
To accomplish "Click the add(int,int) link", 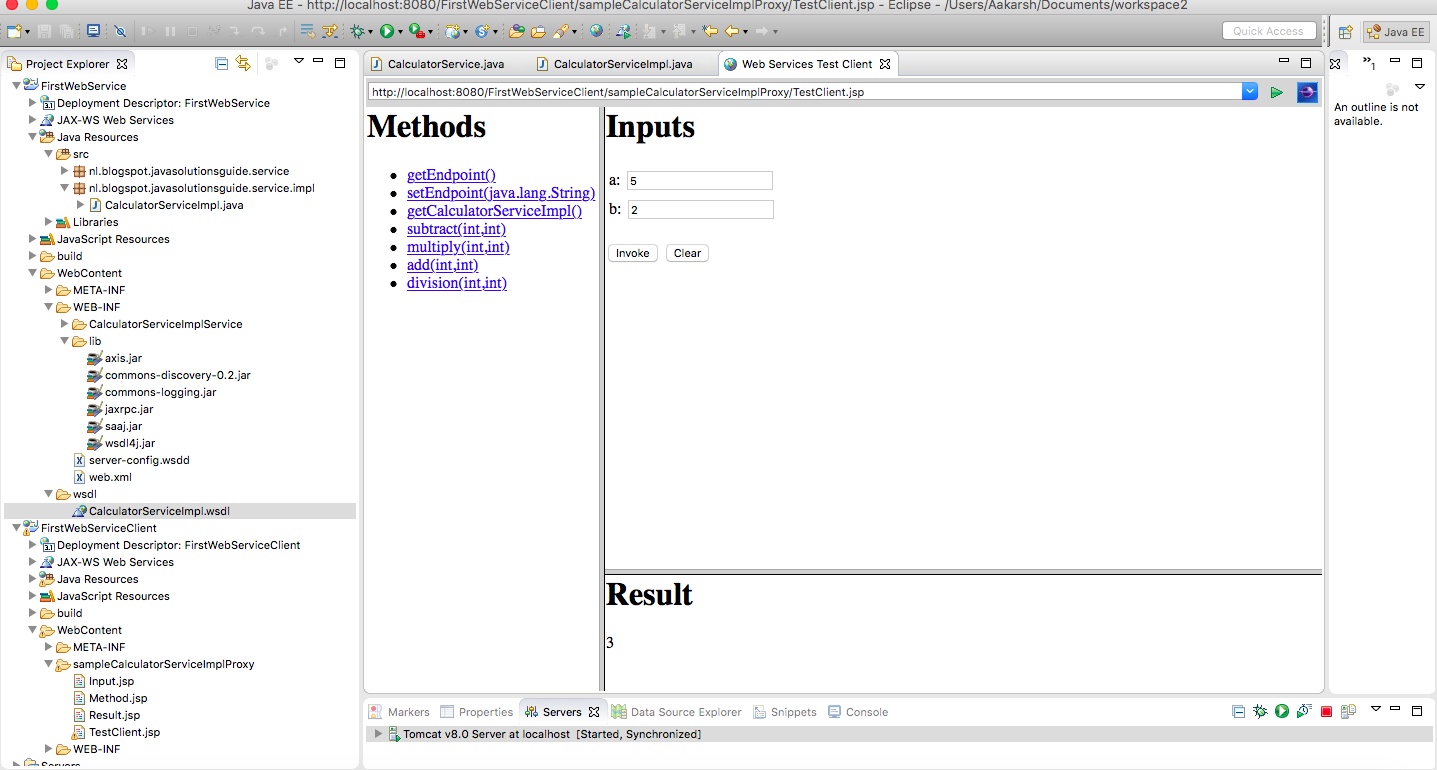I will coord(443,265).
